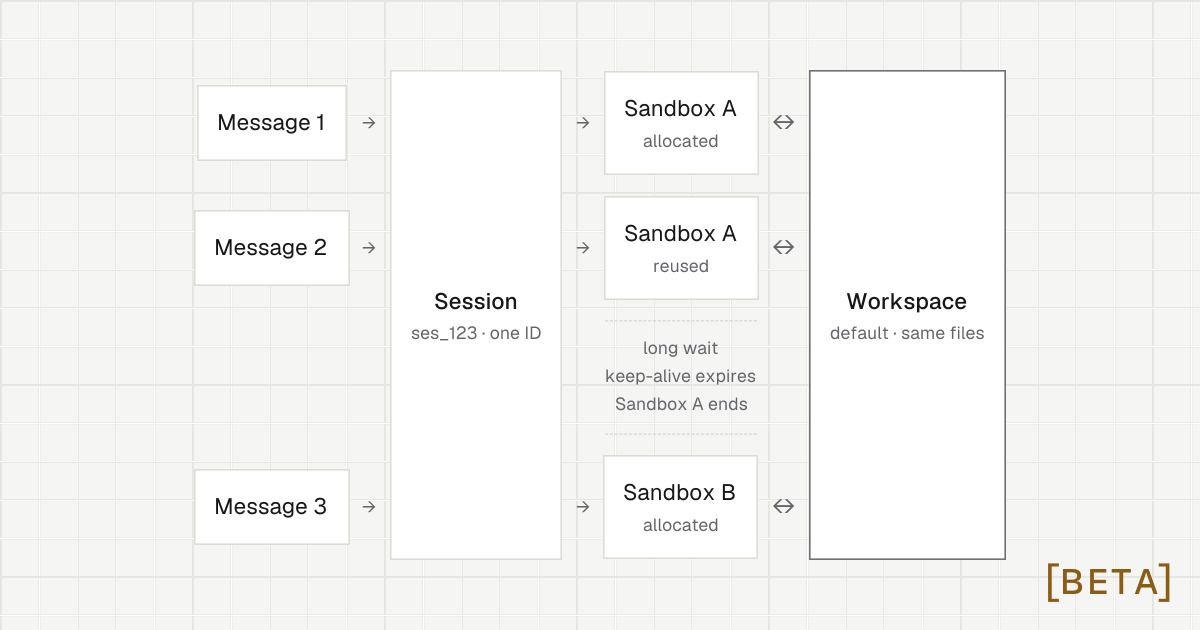Click arrow from Session to Sandbox B
1200x630 pixels.
[583, 507]
